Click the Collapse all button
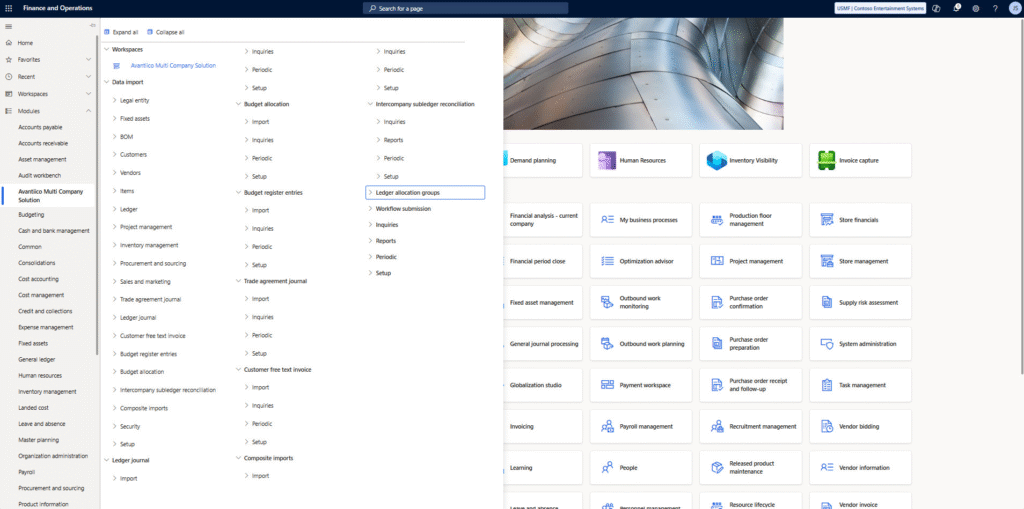 (166, 32)
